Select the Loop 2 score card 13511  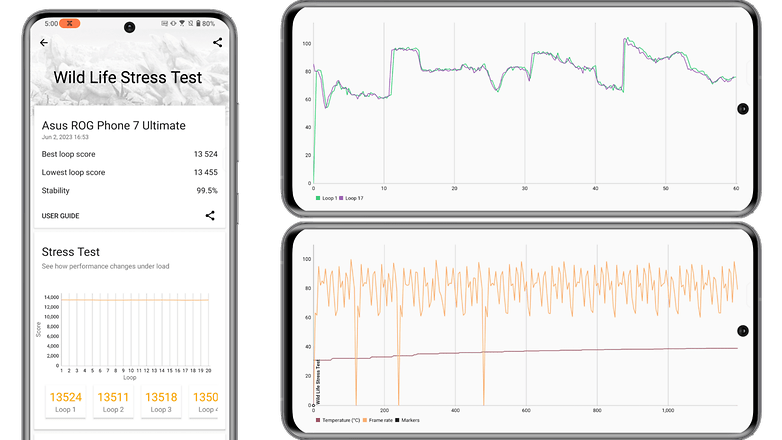tap(113, 402)
